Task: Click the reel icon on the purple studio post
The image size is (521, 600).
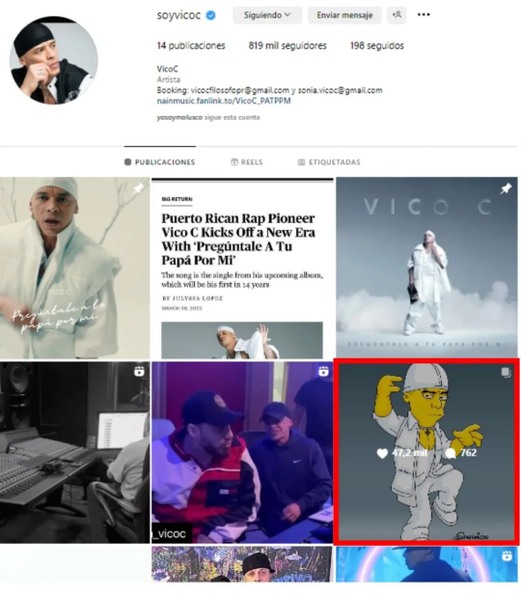Action: tap(323, 372)
